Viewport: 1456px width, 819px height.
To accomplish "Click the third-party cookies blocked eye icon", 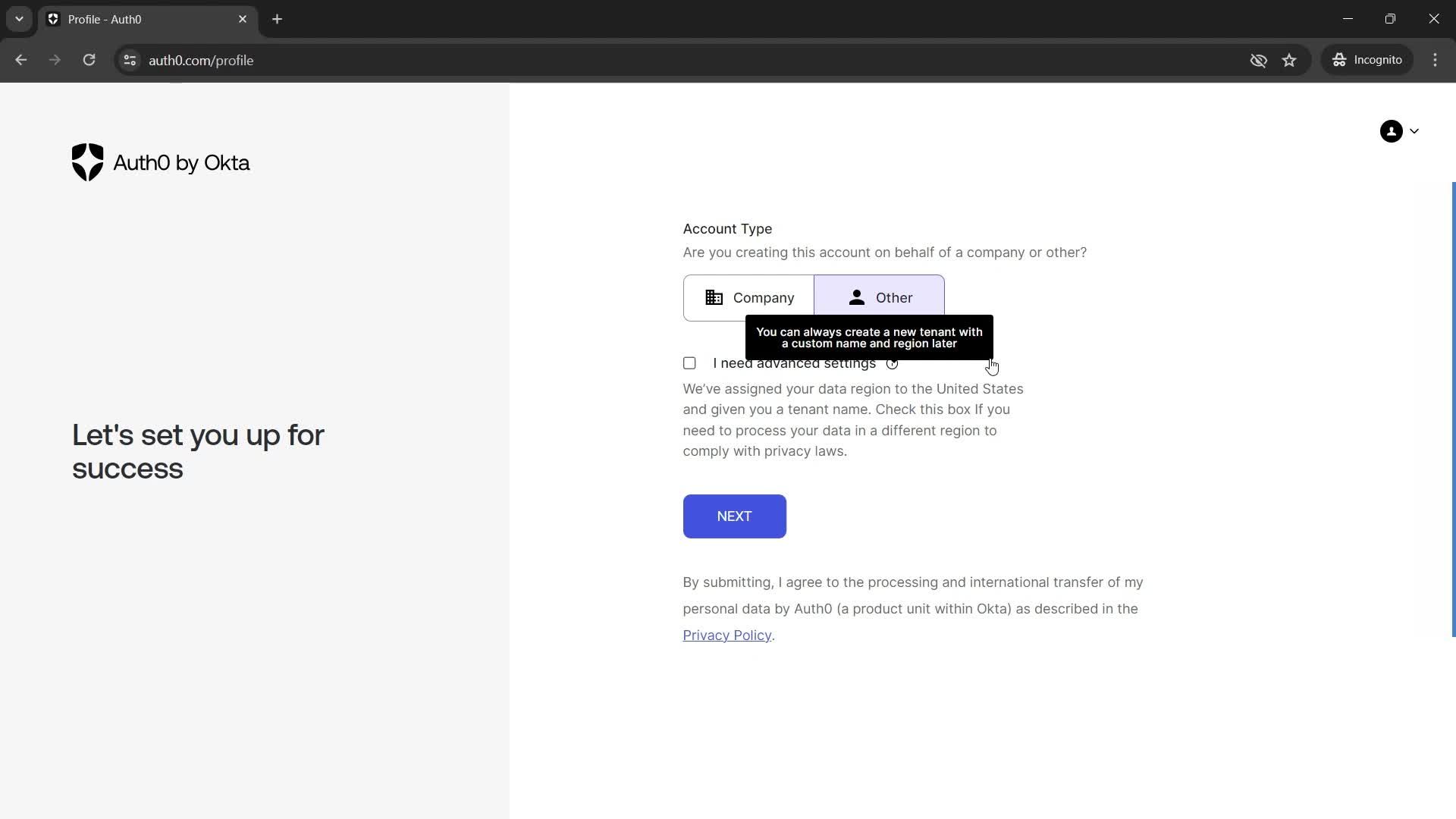I will 1258,60.
